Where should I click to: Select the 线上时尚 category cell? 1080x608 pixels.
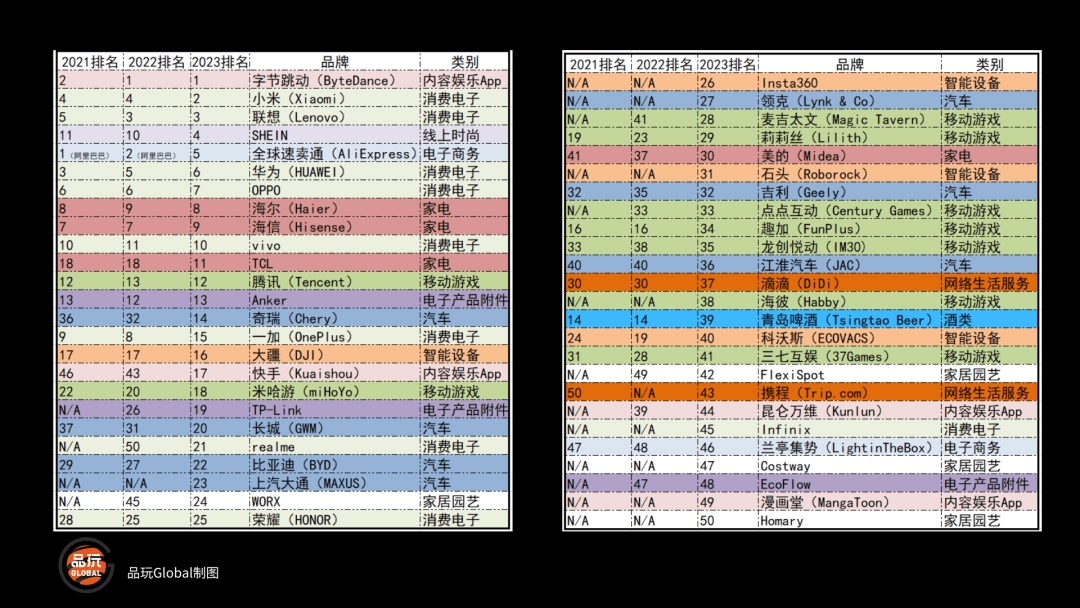pos(464,136)
